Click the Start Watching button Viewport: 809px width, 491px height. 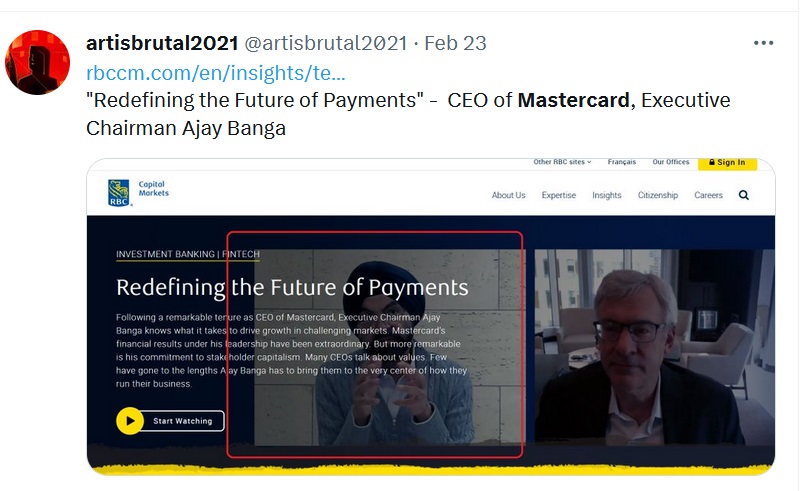pyautogui.click(x=182, y=421)
